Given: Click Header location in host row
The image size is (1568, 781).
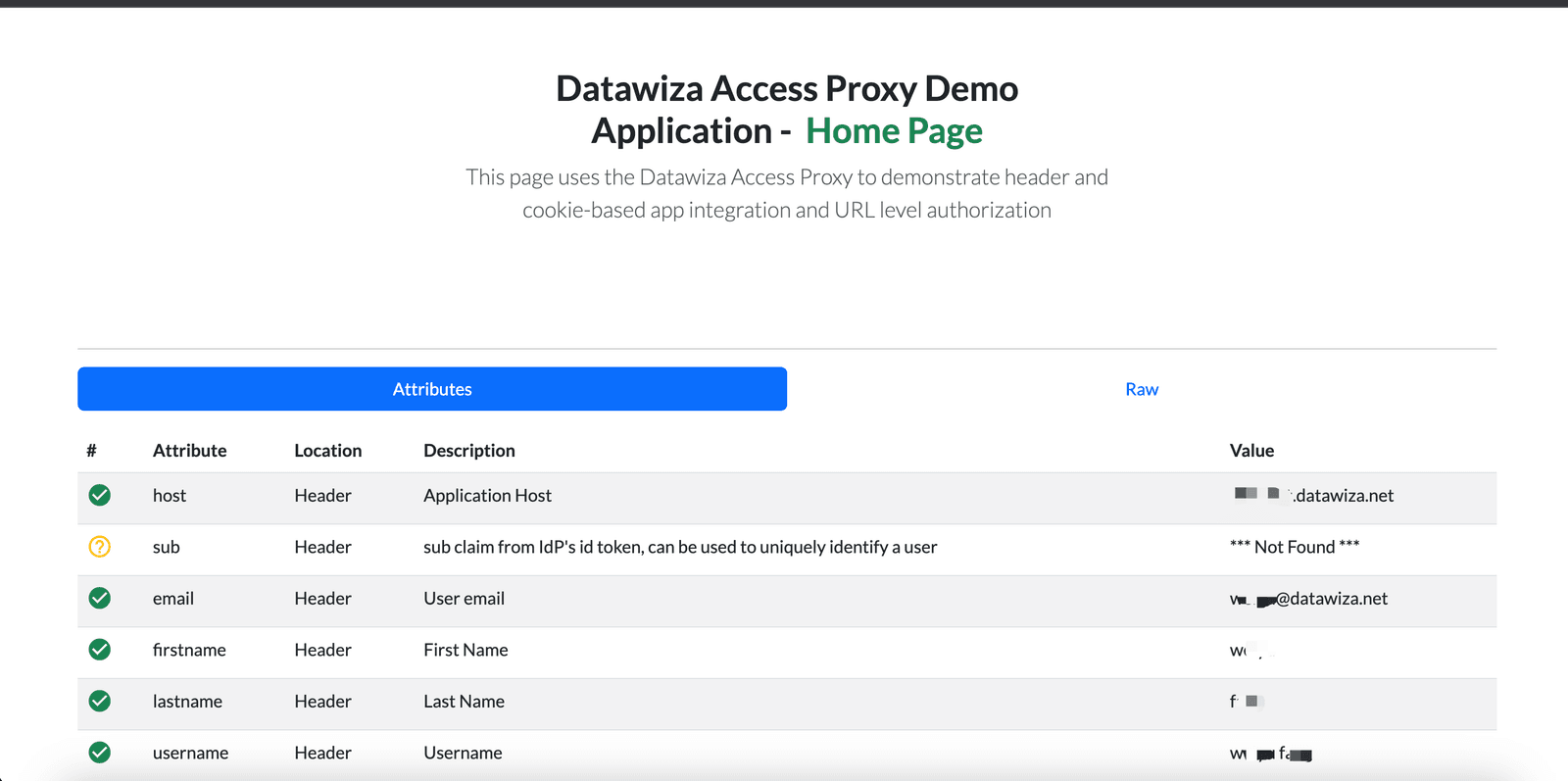Looking at the screenshot, I should (322, 496).
